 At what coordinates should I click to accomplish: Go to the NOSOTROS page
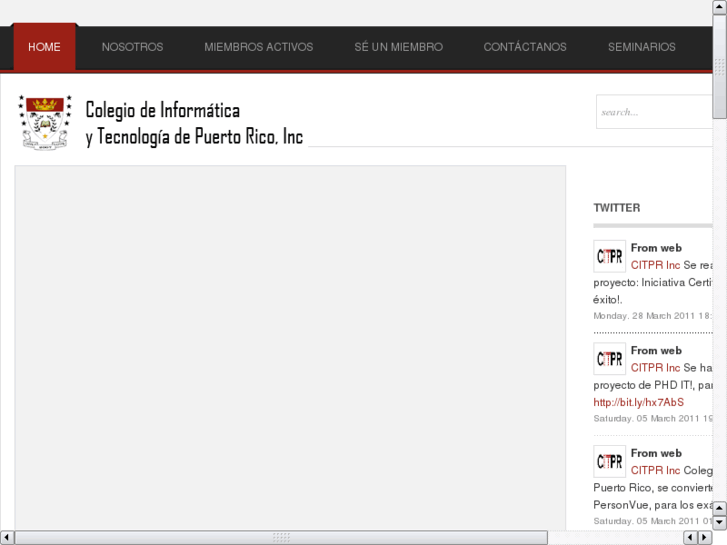[x=132, y=47]
